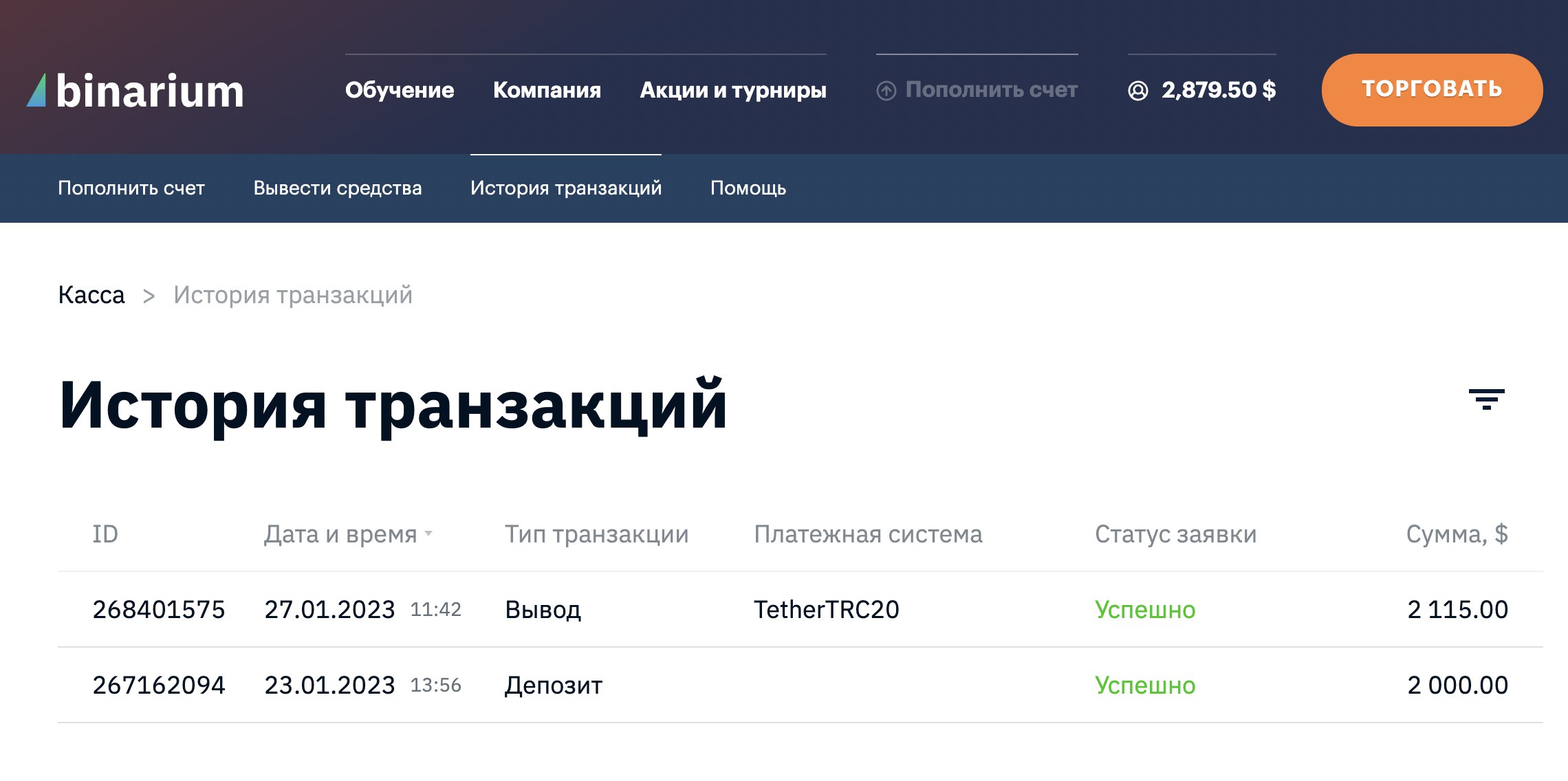Click the binarium logo
This screenshot has height=781, width=1568.
135,91
